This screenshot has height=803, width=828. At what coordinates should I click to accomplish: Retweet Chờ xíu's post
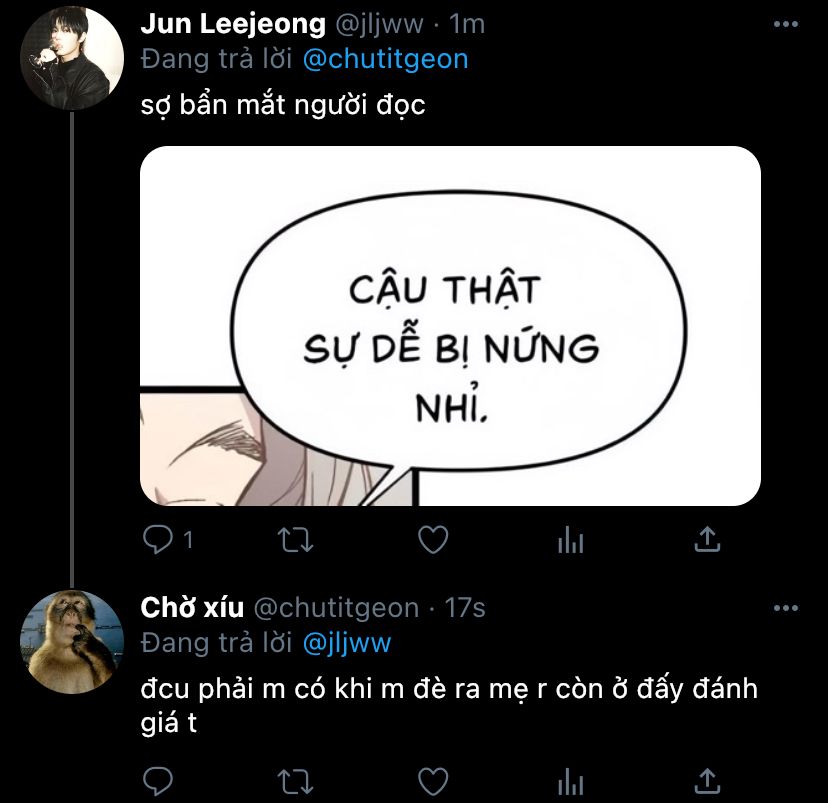click(x=296, y=781)
